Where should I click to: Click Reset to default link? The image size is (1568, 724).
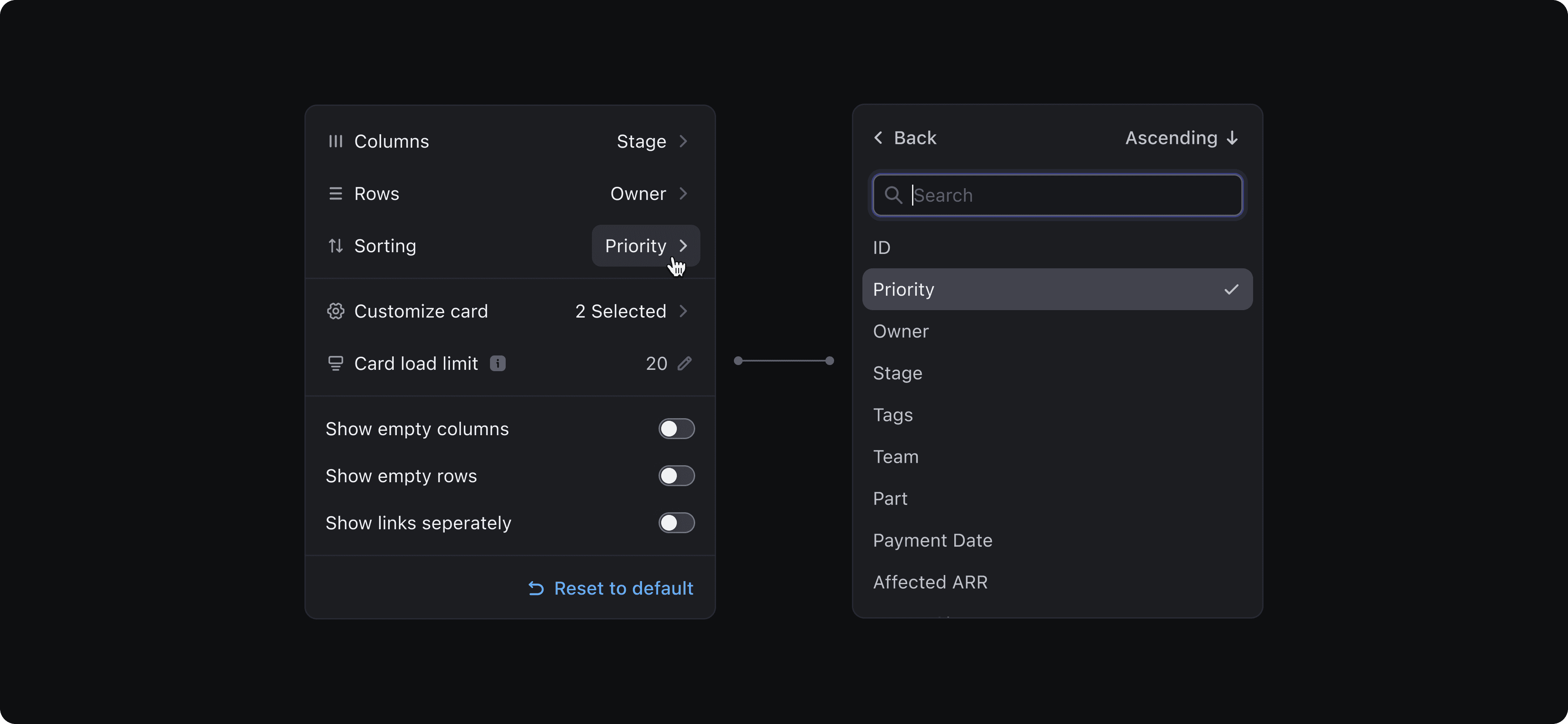pyautogui.click(x=611, y=588)
